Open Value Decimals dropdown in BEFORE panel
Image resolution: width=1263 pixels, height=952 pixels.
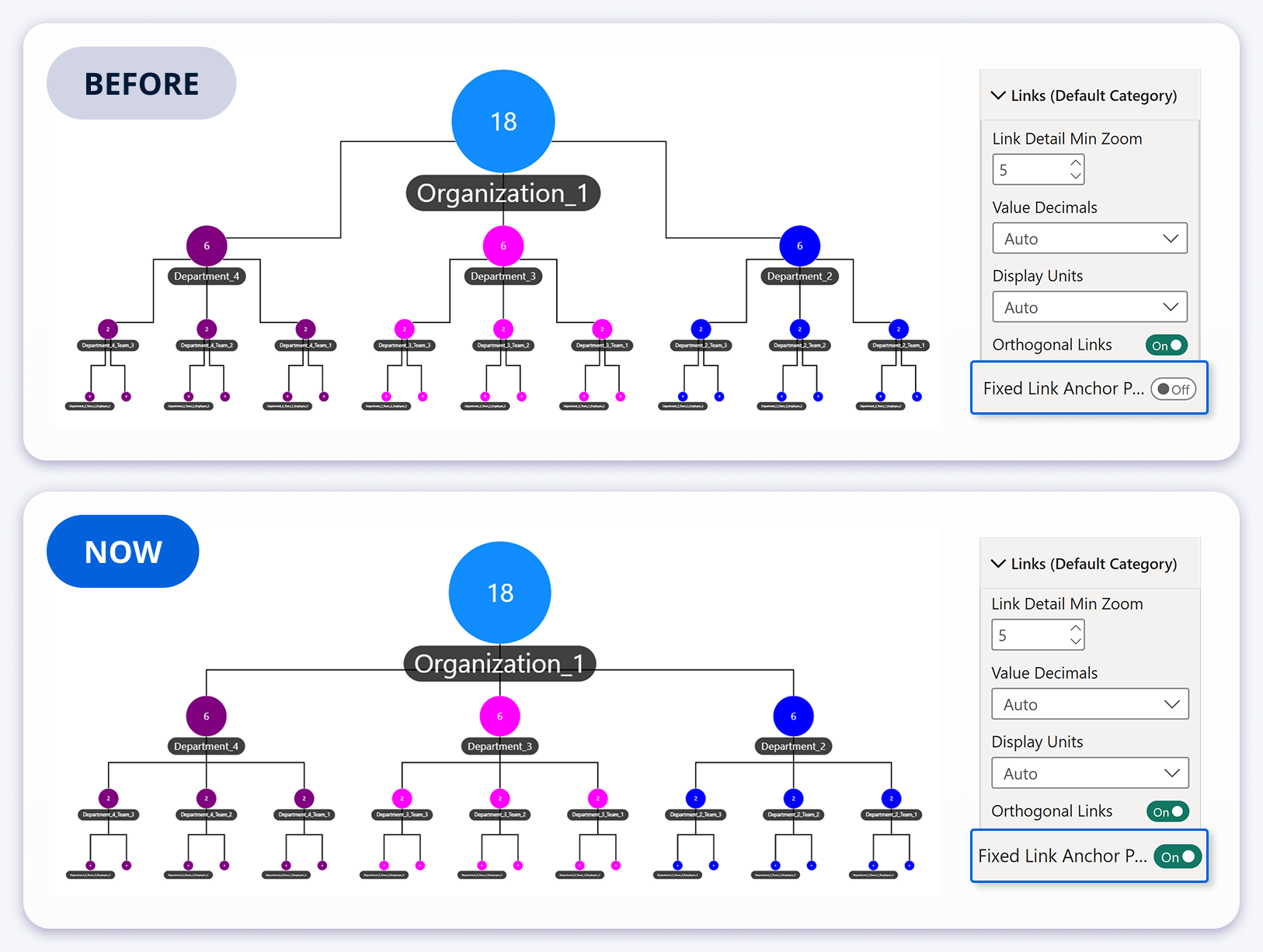1089,238
